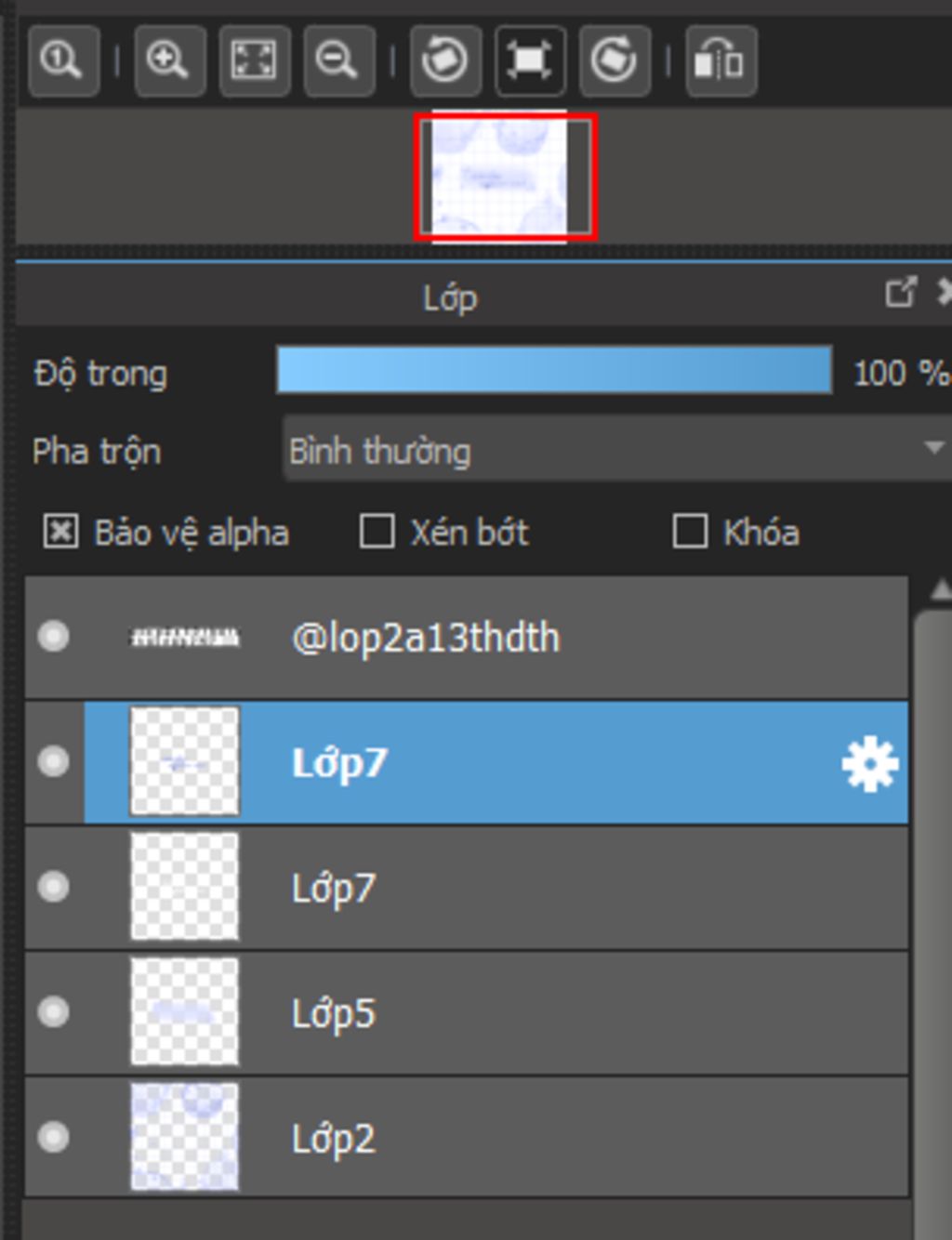Hide the @lop2a13thdth layer visibility dot

pos(53,637)
